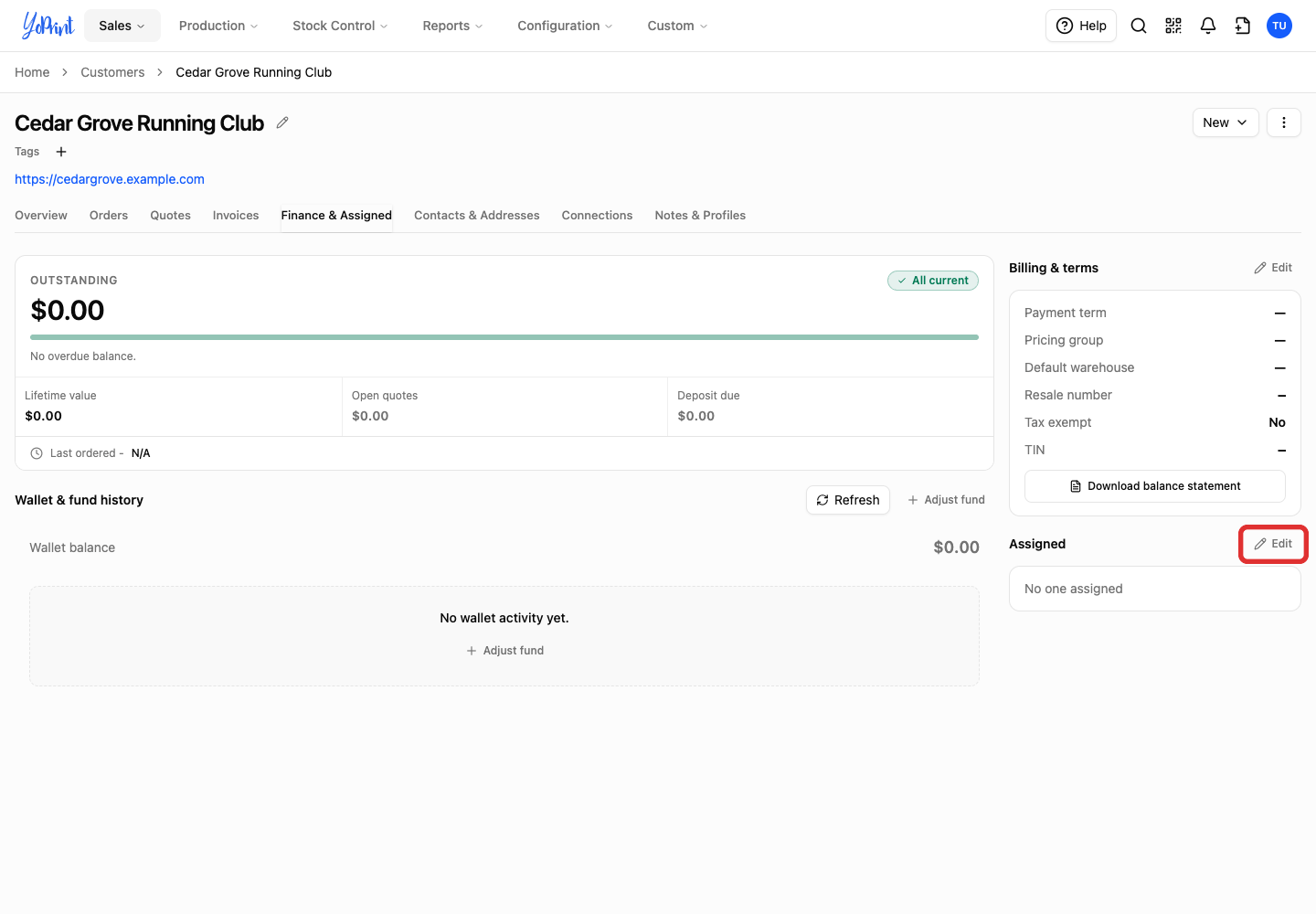
Task: Open the Help button
Action: [1081, 26]
